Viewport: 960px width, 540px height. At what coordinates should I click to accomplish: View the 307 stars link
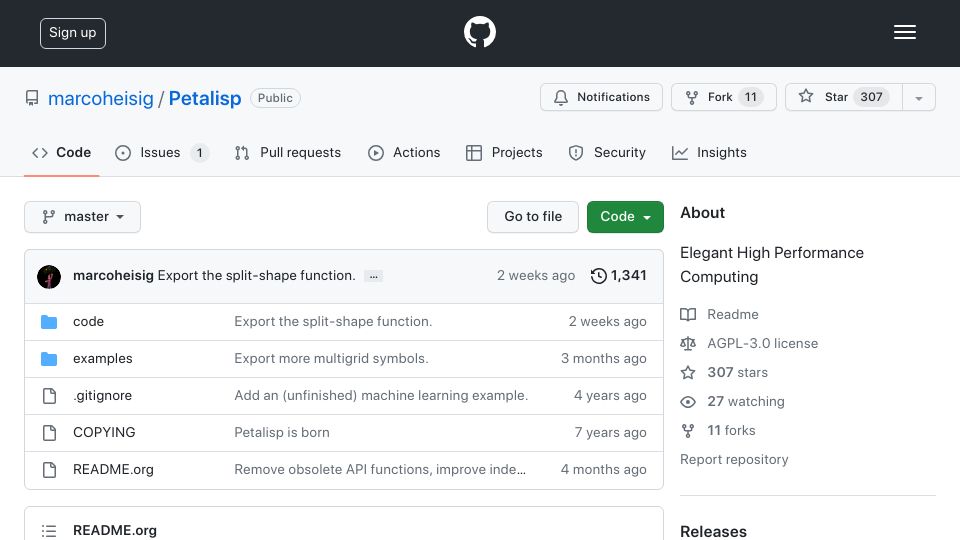737,372
